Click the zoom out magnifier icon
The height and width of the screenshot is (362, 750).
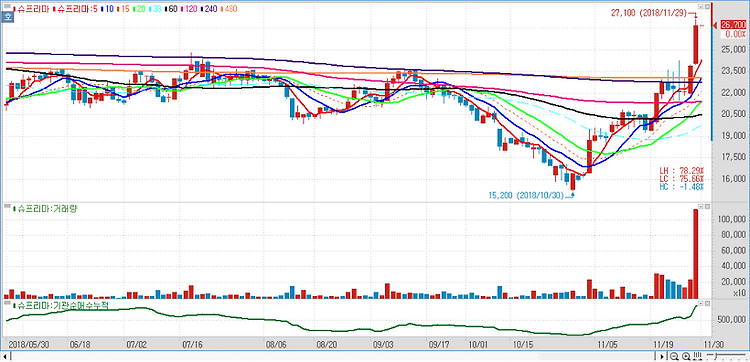click(x=674, y=356)
